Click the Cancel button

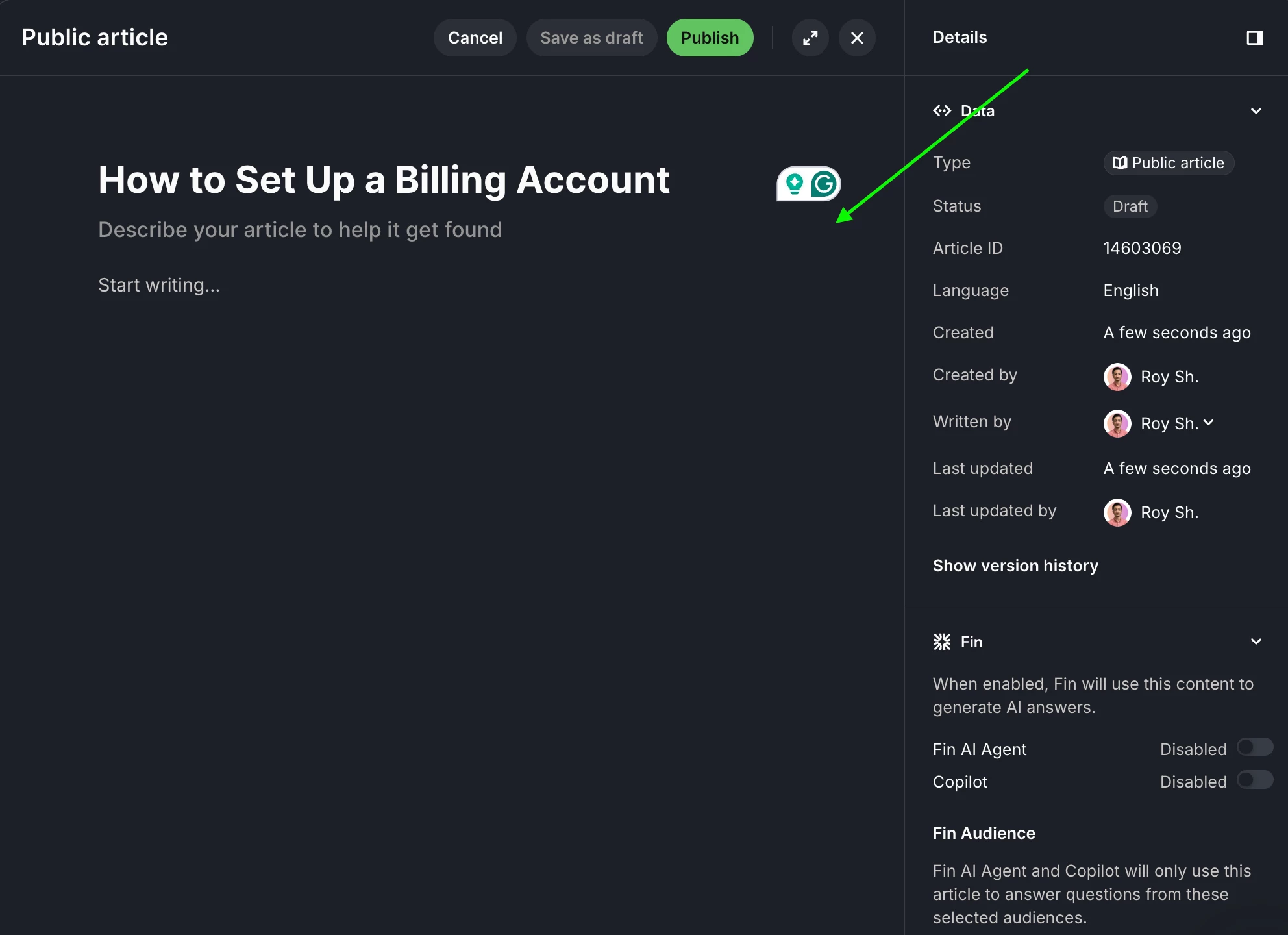click(475, 38)
